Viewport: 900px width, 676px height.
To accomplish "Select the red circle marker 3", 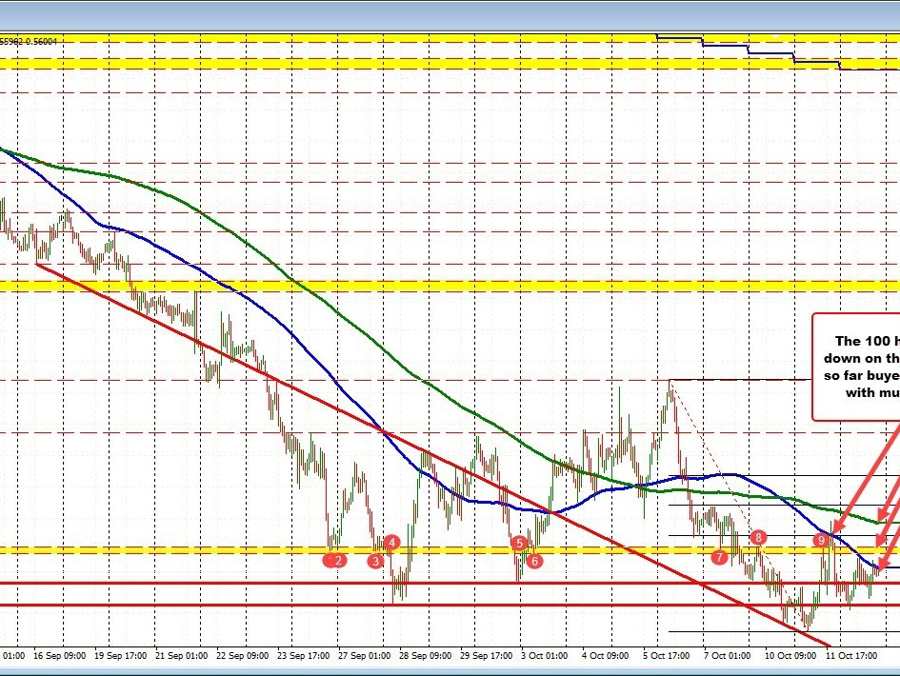I will pyautogui.click(x=376, y=562).
